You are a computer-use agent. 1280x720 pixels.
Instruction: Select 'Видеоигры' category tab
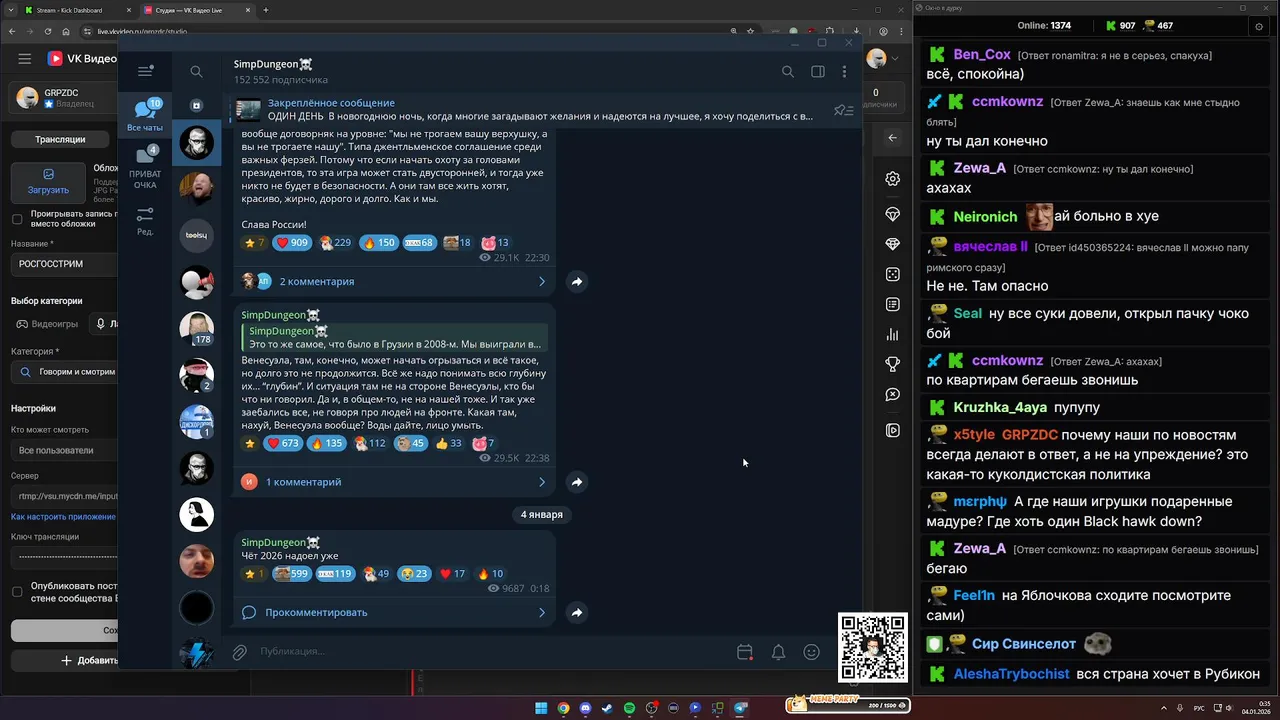coord(47,324)
